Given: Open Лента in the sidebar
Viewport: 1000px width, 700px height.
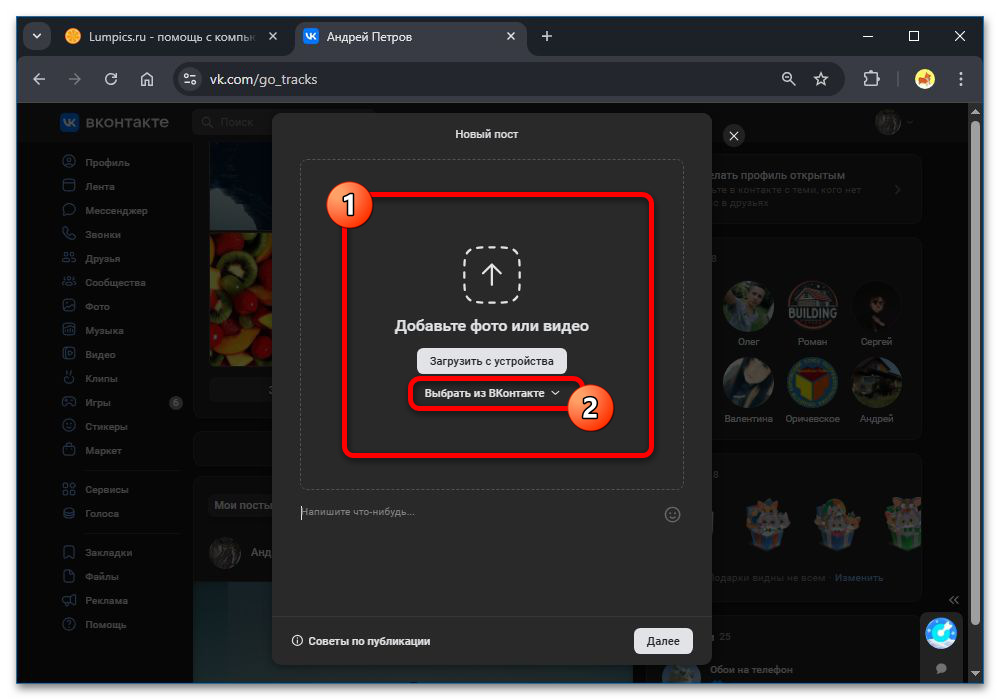Looking at the screenshot, I should click(x=100, y=186).
